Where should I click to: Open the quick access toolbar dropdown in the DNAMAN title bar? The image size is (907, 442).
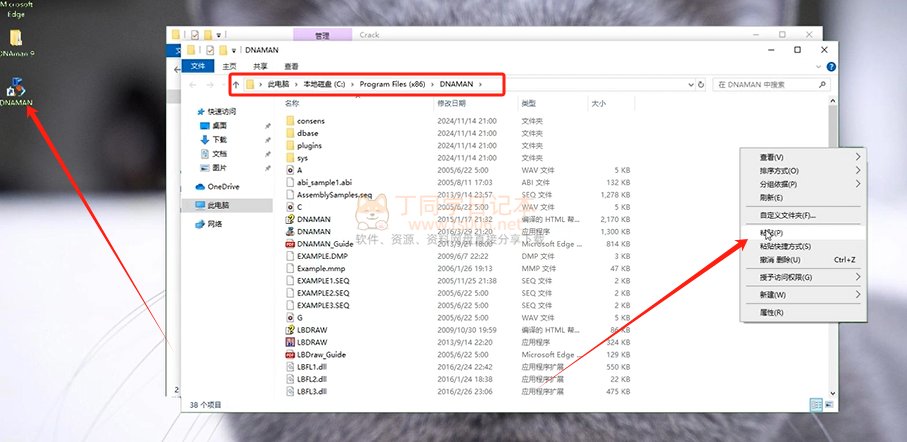point(234,50)
